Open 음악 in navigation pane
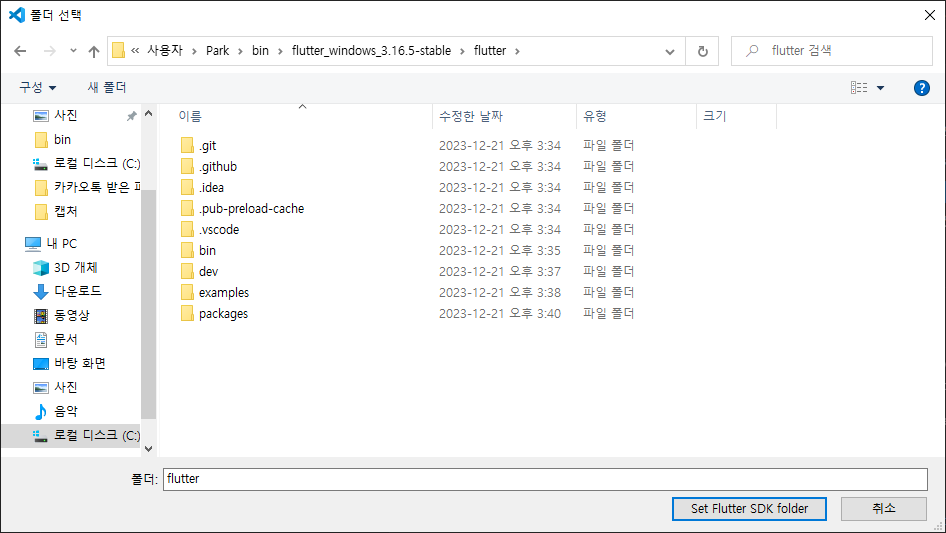 click(x=65, y=411)
